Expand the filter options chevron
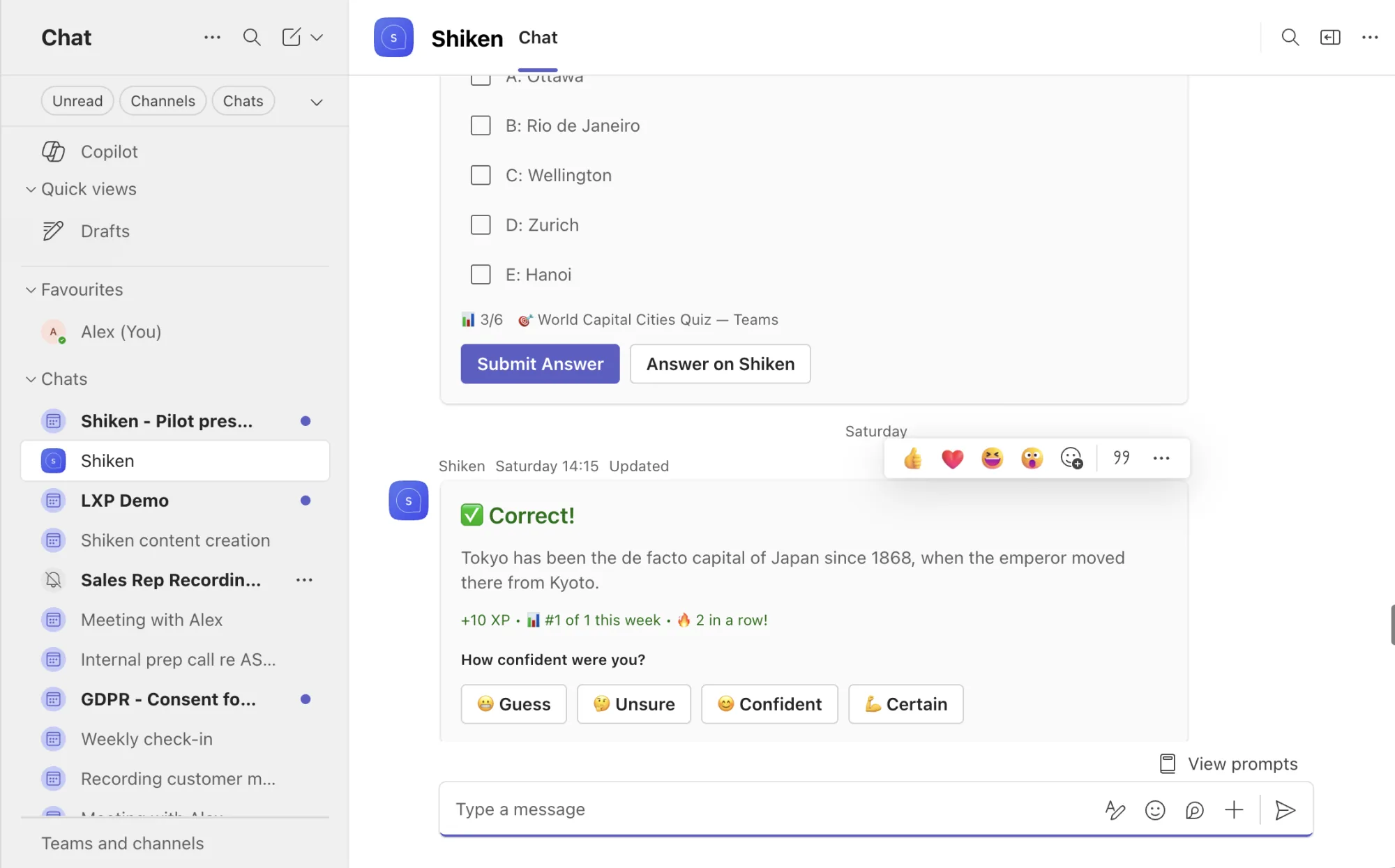This screenshot has height=868, width=1395. [x=317, y=102]
